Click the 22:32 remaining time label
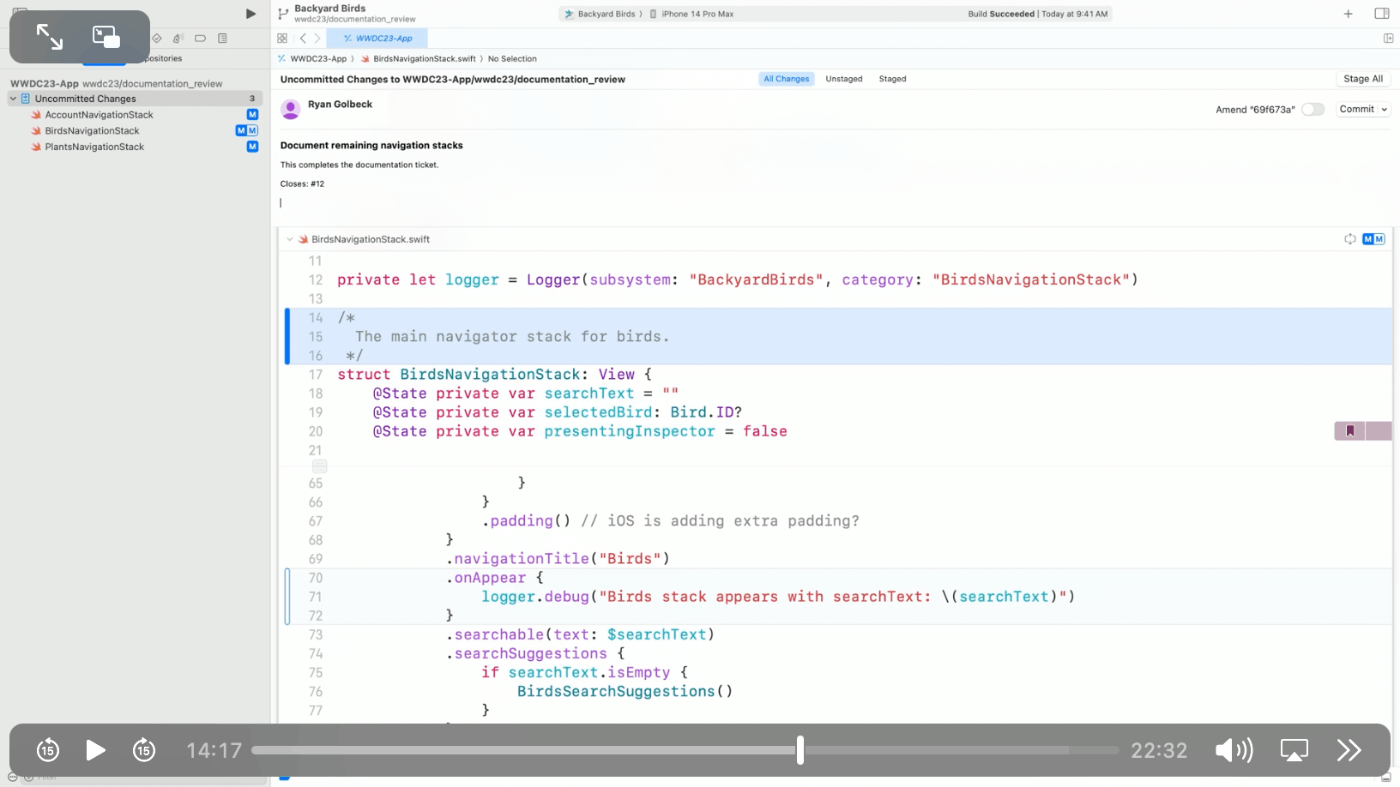Image resolution: width=1400 pixels, height=787 pixels. pyautogui.click(x=1159, y=750)
